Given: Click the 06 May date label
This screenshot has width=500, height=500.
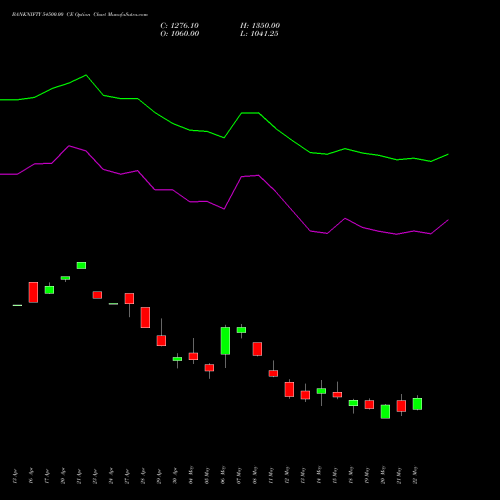Looking at the screenshot, I should 223,475.
